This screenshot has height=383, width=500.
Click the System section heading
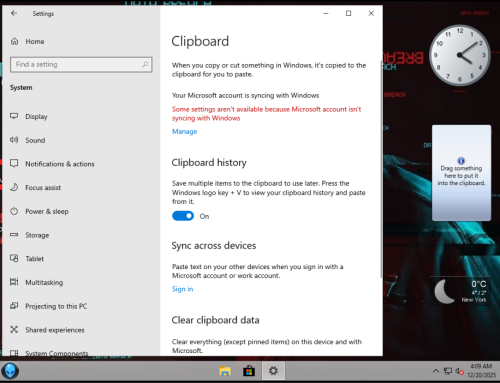coord(21,87)
